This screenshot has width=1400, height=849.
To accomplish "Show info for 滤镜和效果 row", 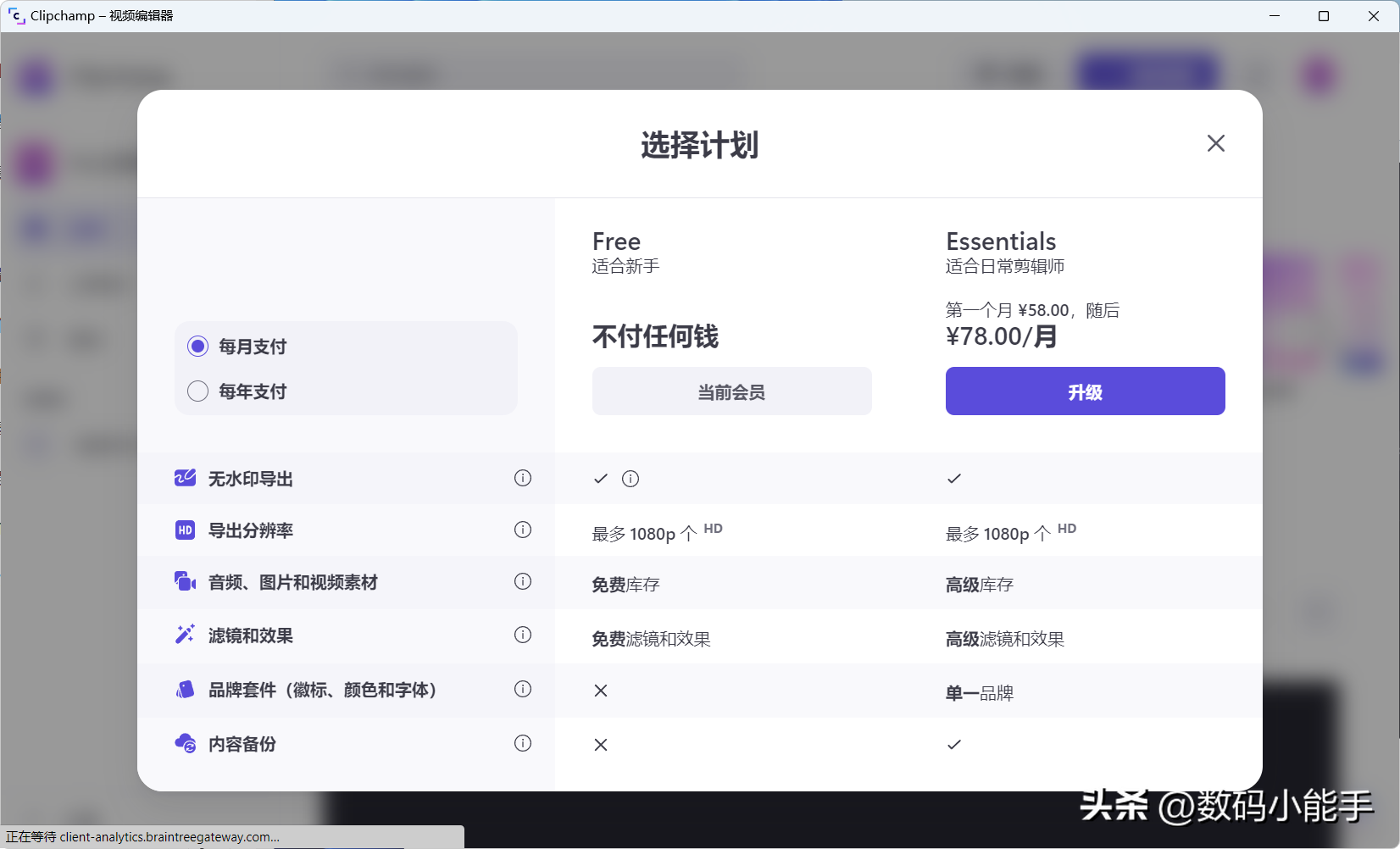I will (523, 635).
